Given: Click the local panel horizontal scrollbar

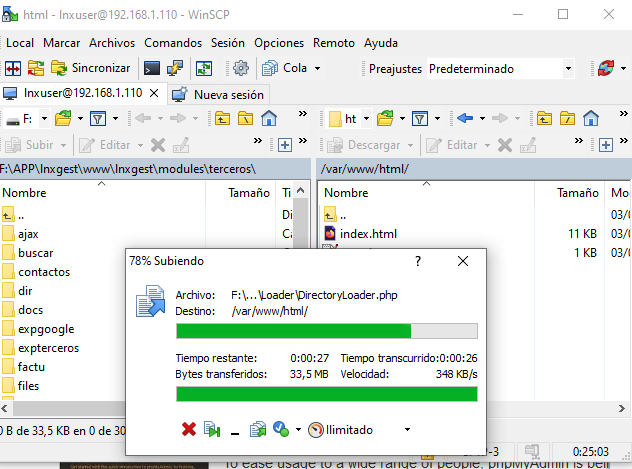Looking at the screenshot, I should [x=69, y=409].
